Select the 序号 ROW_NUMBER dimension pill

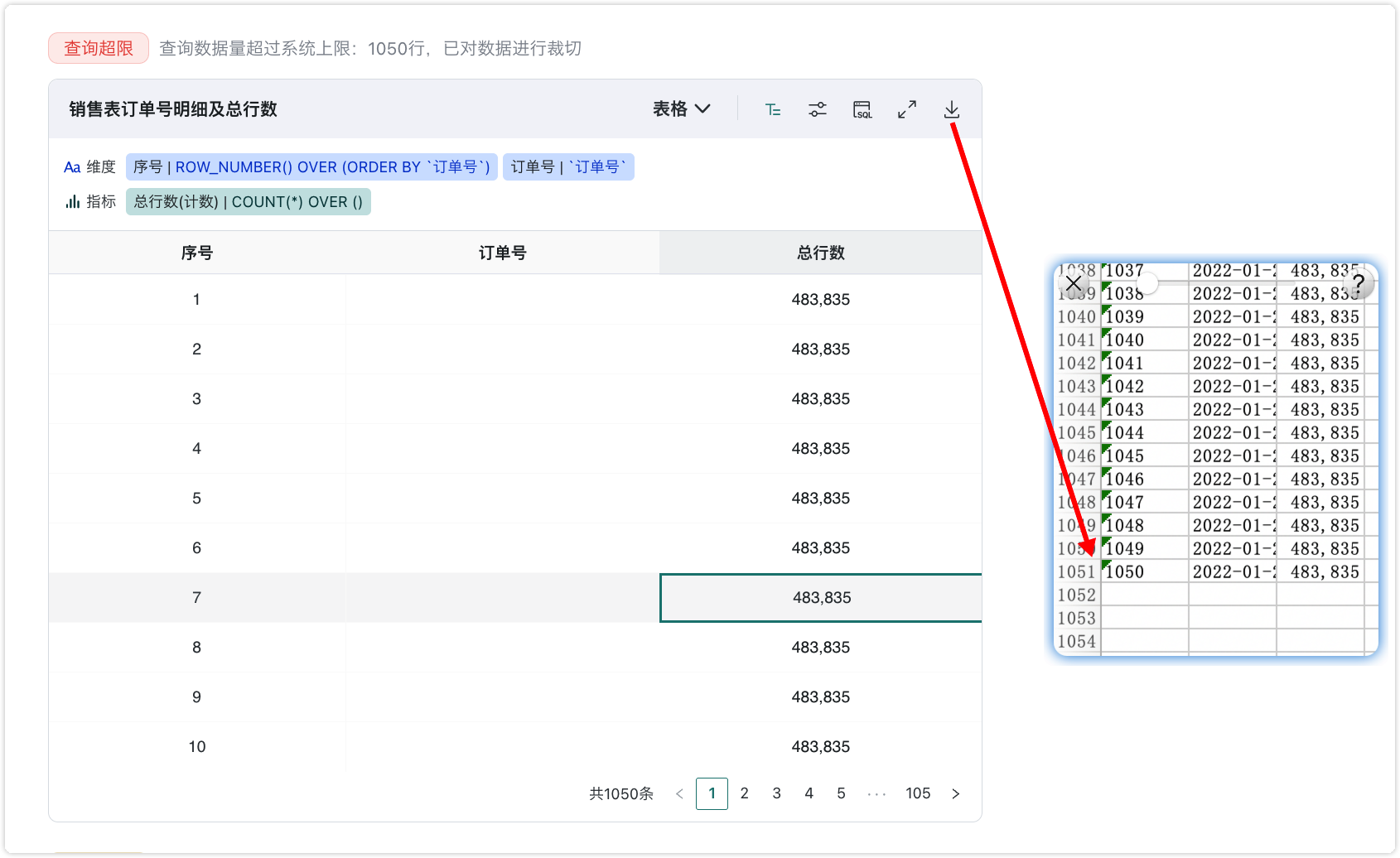(x=312, y=166)
